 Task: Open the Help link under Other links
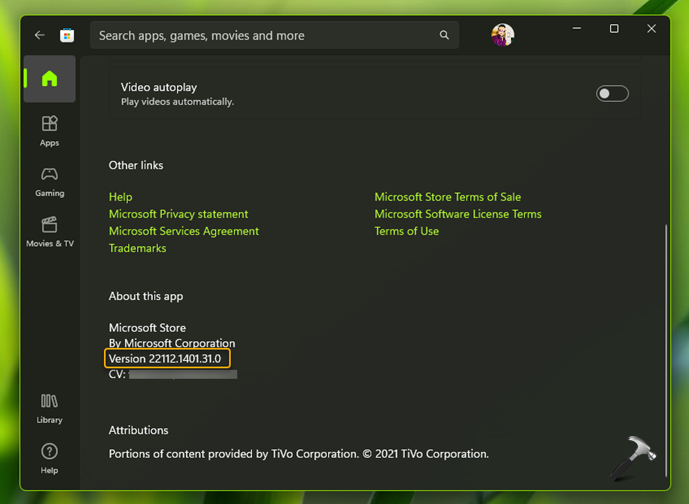[120, 197]
